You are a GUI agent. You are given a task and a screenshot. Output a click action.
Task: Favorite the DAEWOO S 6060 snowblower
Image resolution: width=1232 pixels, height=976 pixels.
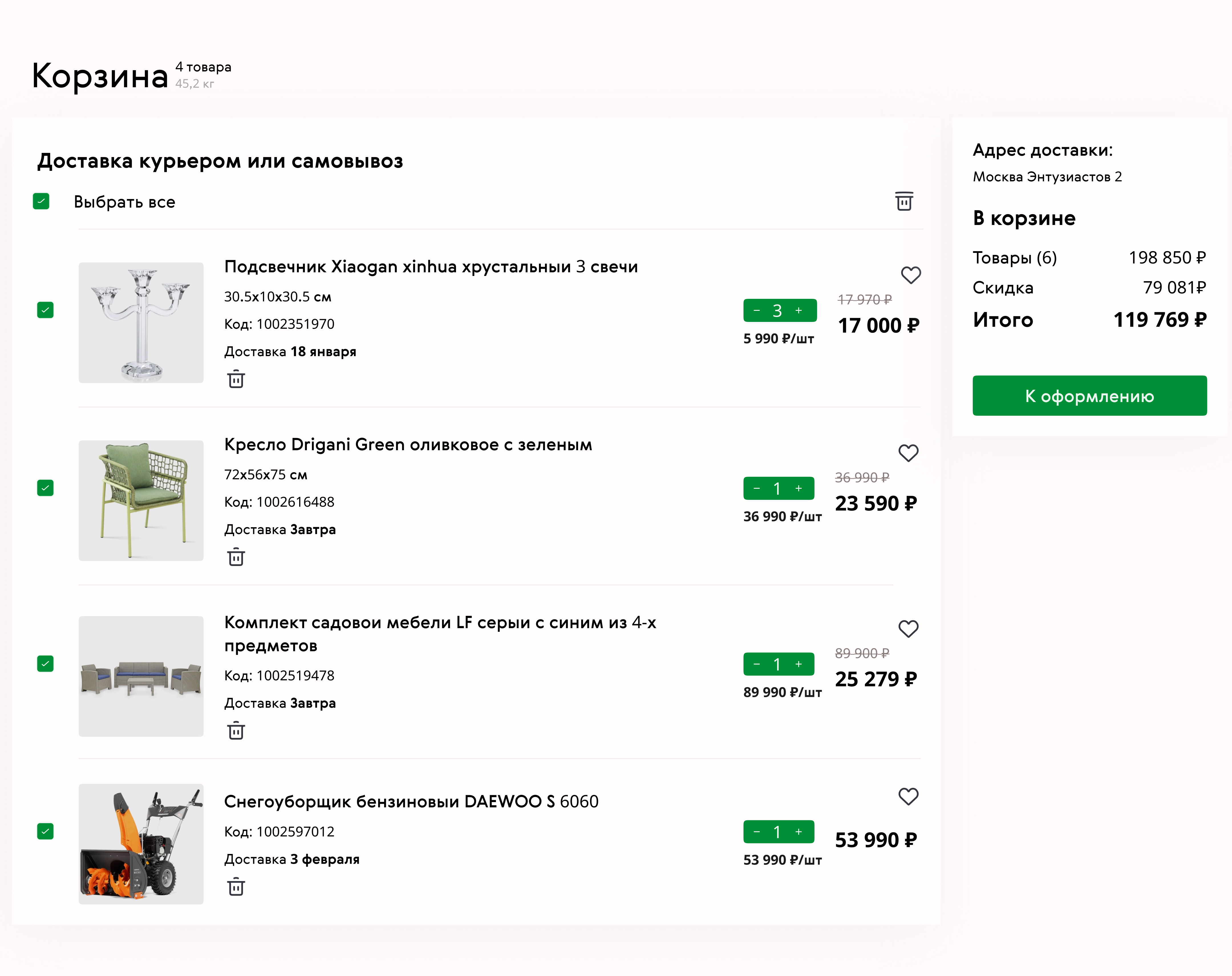908,796
